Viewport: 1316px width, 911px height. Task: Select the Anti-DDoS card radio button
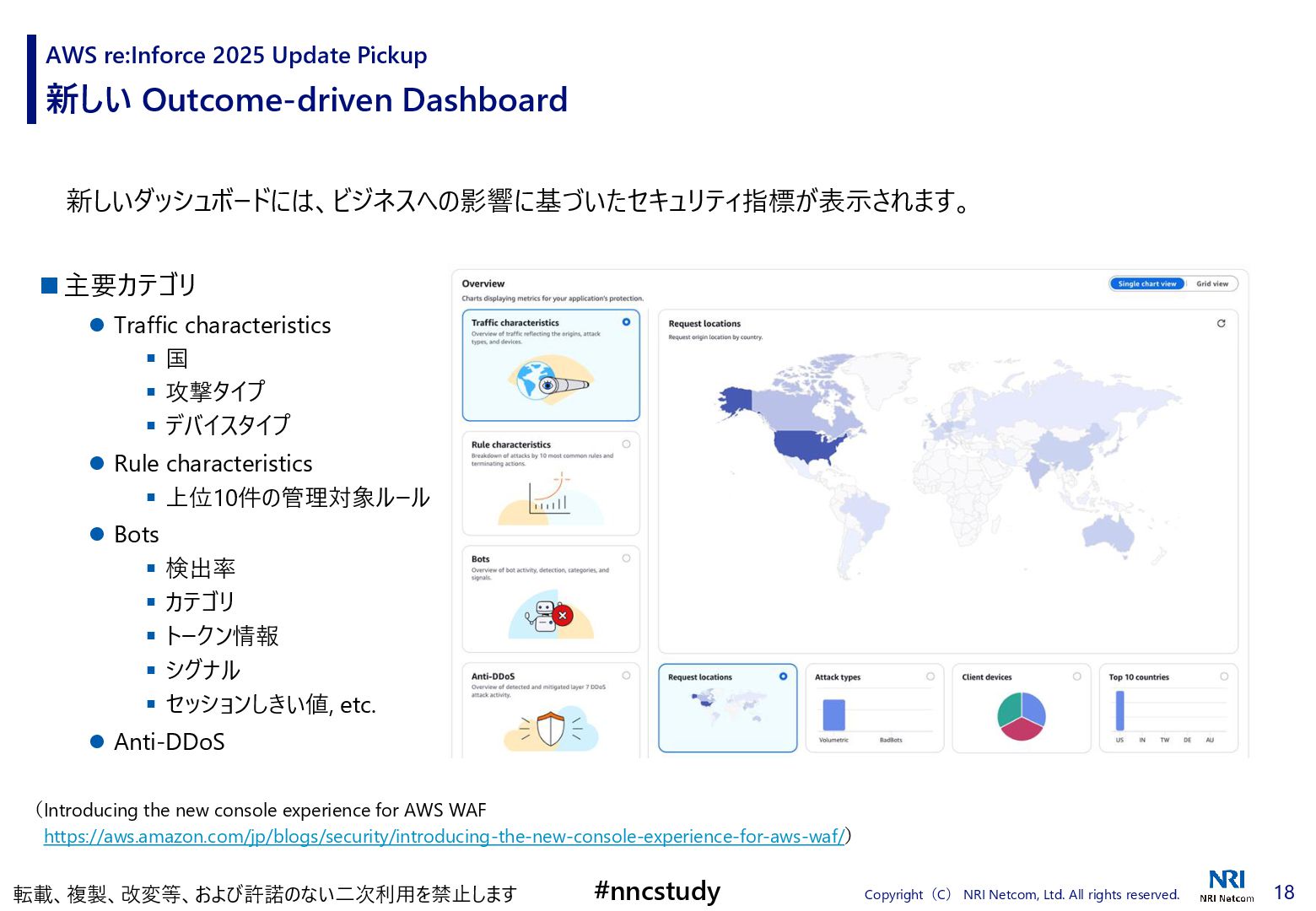click(x=626, y=675)
